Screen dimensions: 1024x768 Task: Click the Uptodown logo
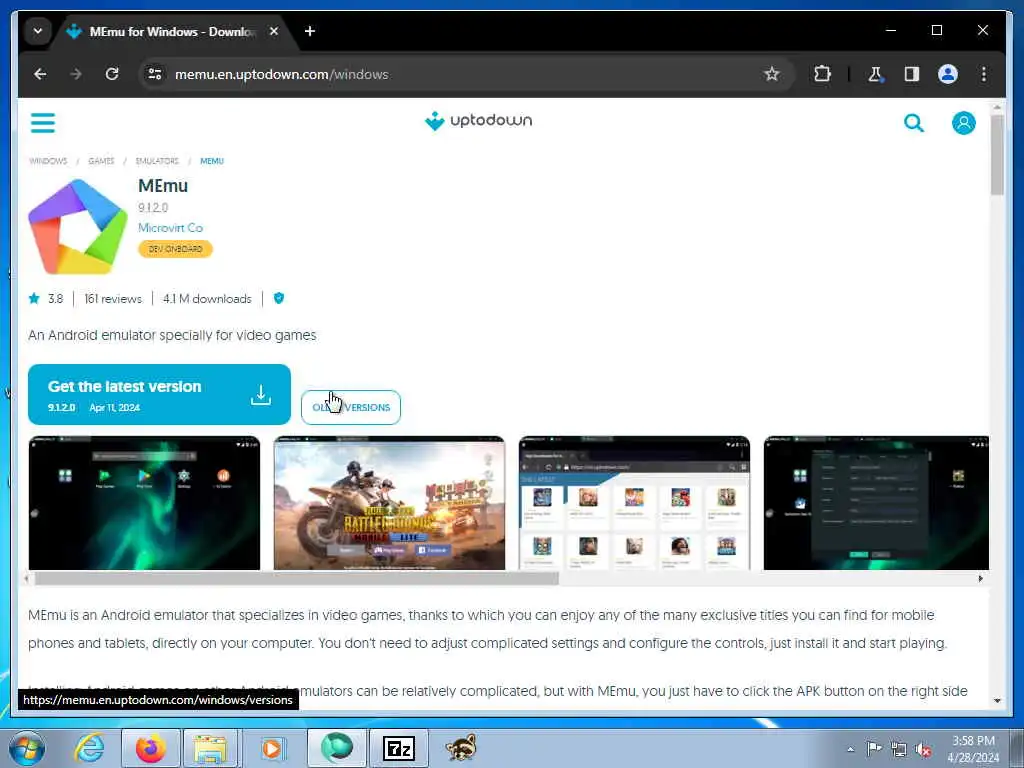click(479, 121)
